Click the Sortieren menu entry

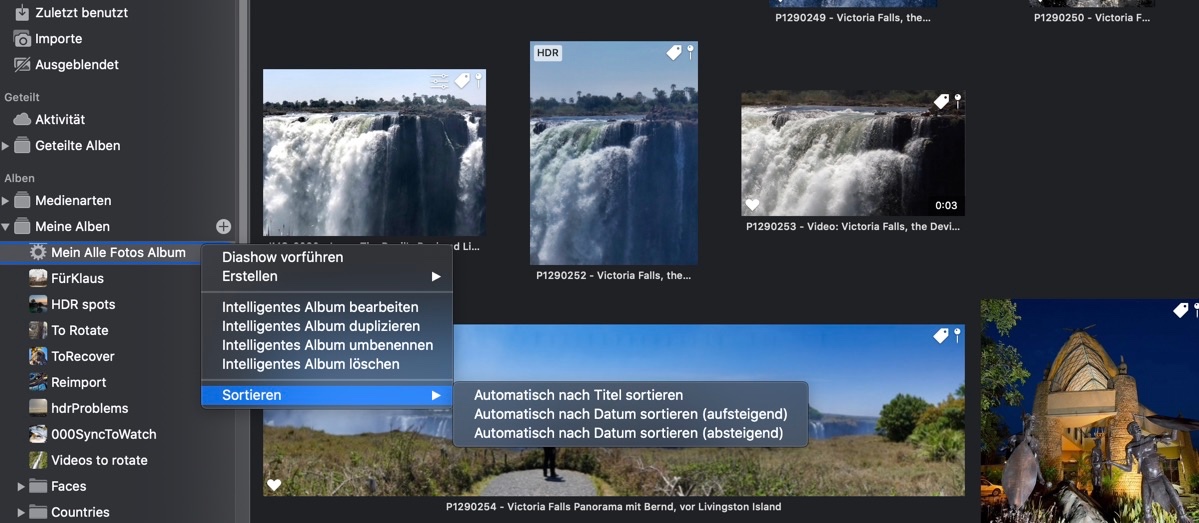[x=327, y=395]
